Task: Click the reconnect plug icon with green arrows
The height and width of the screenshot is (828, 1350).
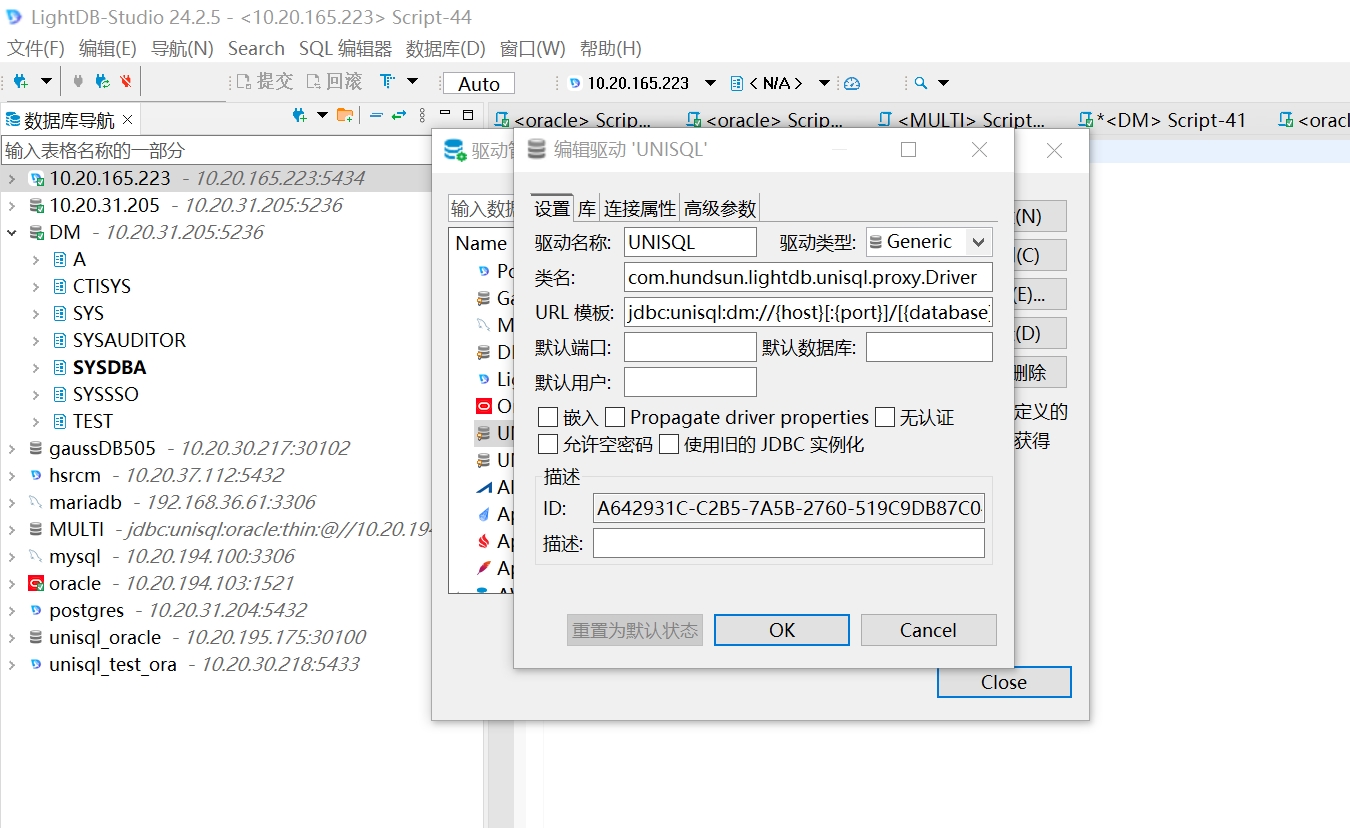Action: point(102,81)
